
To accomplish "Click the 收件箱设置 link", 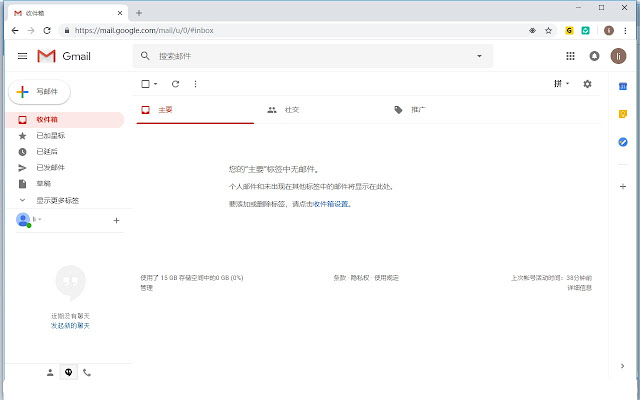I will (x=331, y=203).
